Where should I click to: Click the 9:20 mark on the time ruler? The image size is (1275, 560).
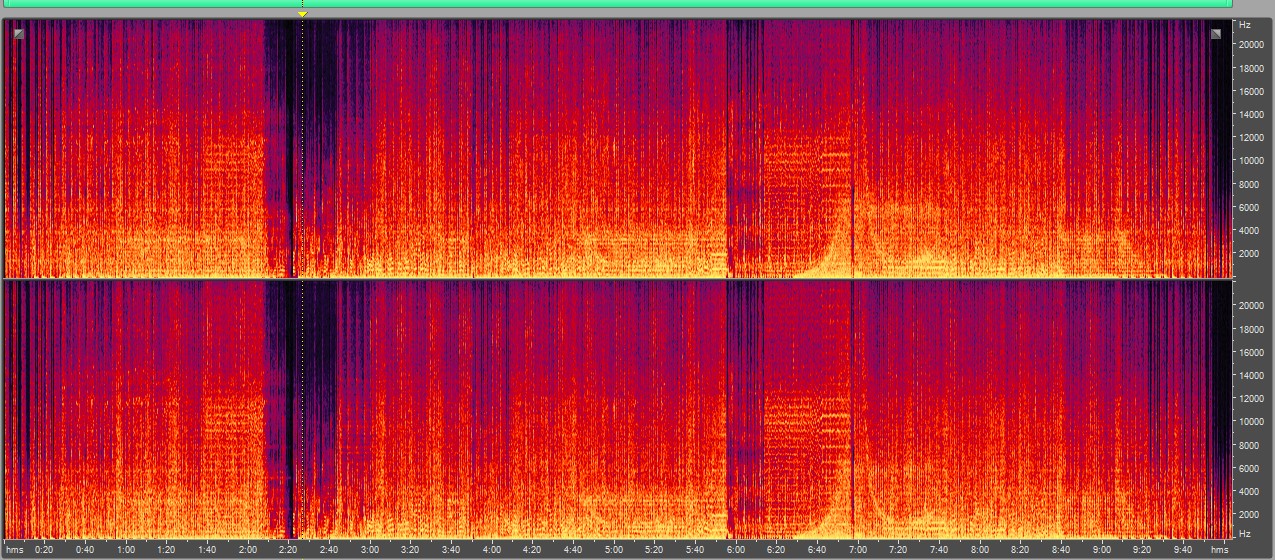point(1142,550)
